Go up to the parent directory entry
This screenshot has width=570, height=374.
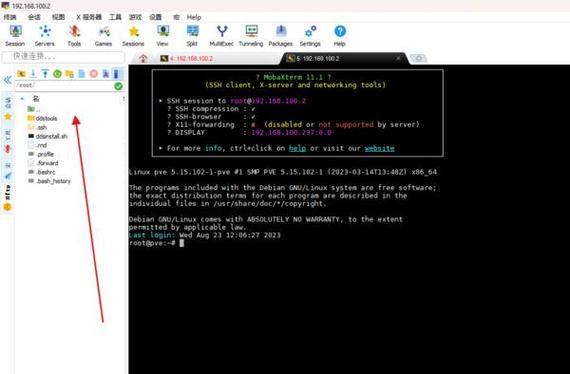tap(33, 109)
